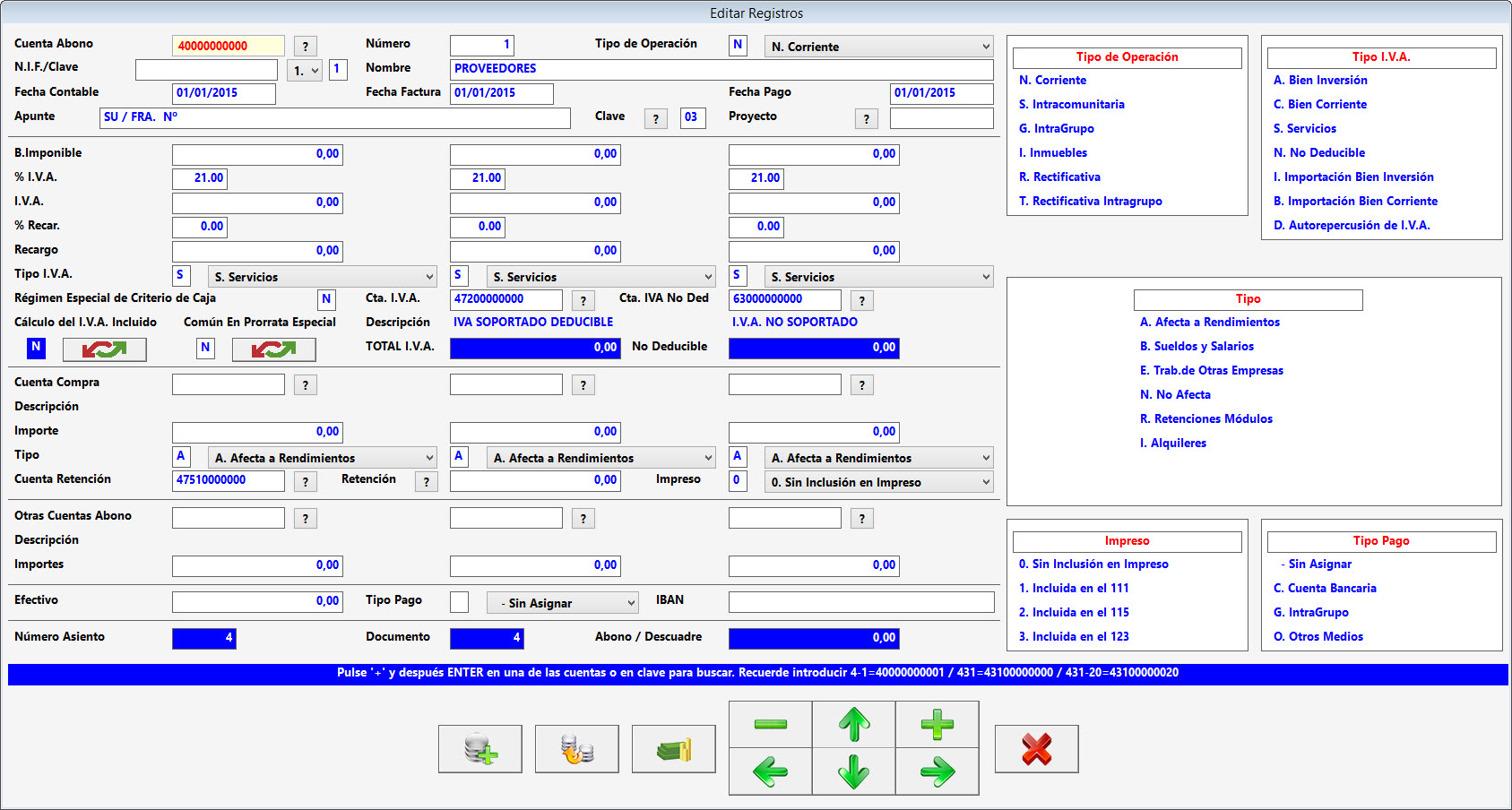
Task: Open lookup '?' next to Retención label
Action: click(427, 482)
